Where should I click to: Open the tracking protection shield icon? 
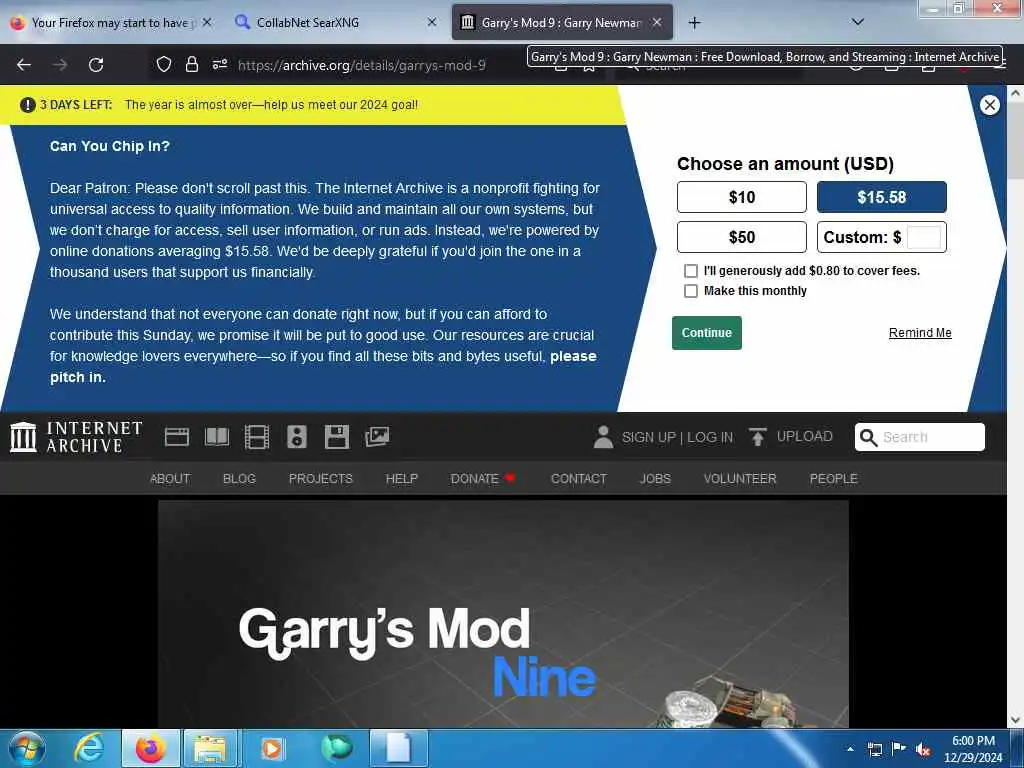(163, 65)
